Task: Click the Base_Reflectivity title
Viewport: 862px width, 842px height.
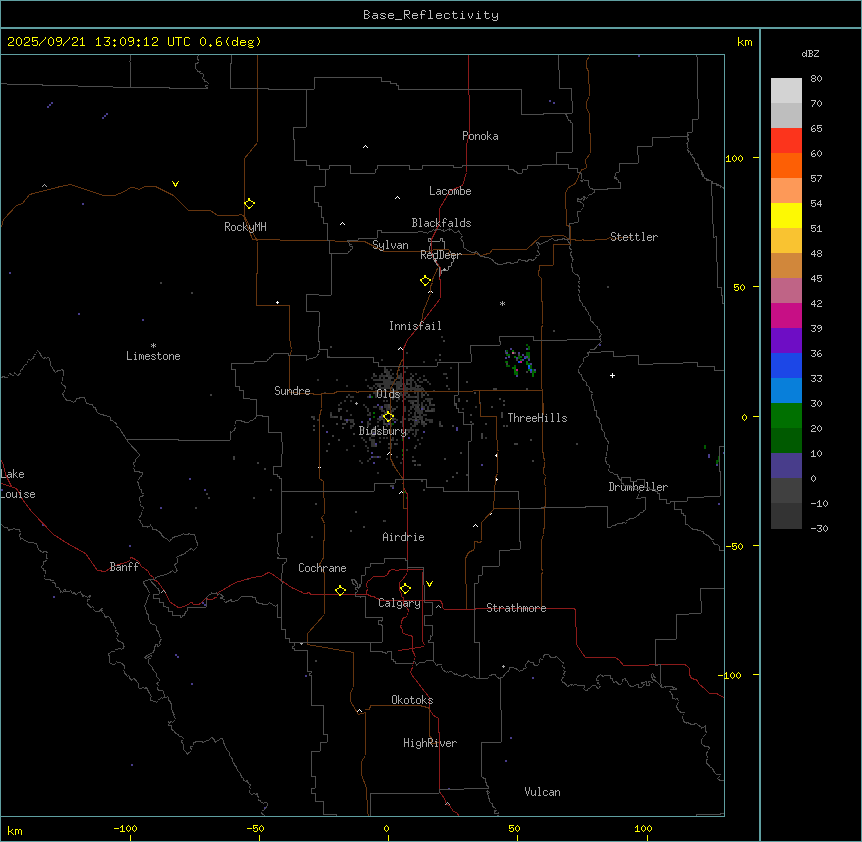Action: point(430,15)
